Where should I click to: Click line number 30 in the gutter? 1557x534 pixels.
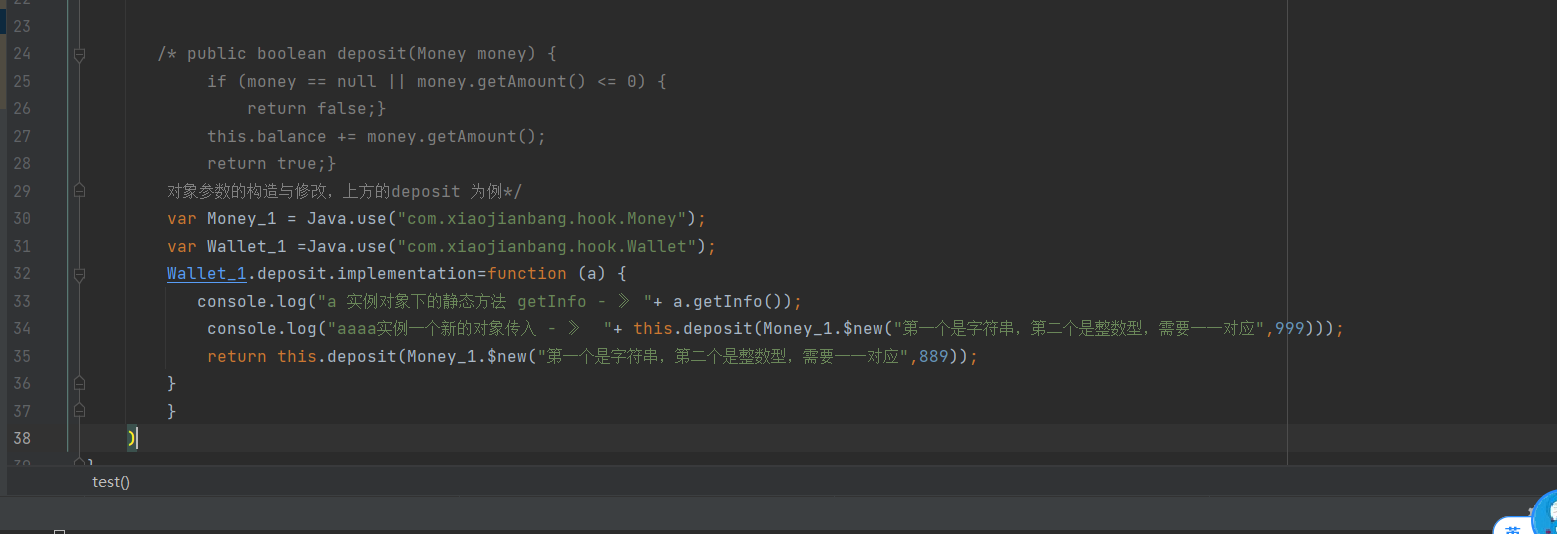point(21,218)
